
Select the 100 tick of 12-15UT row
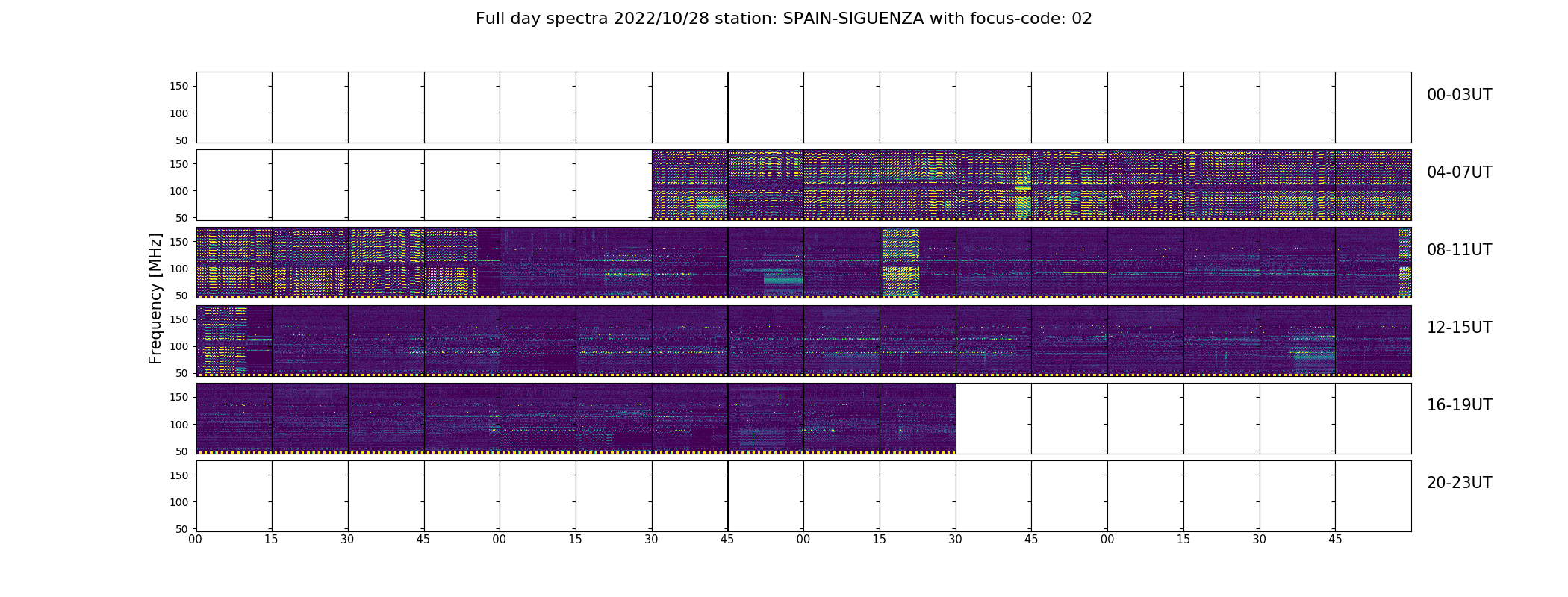pos(179,346)
